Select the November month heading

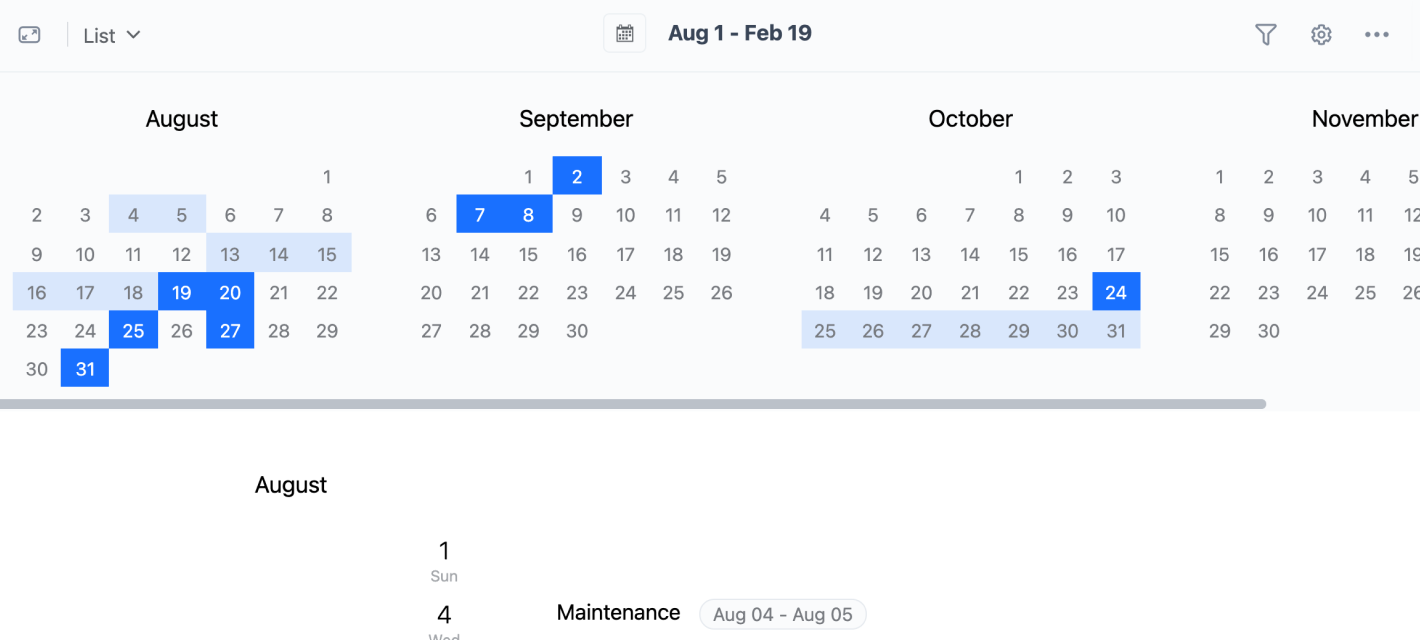pyautogui.click(x=1365, y=119)
